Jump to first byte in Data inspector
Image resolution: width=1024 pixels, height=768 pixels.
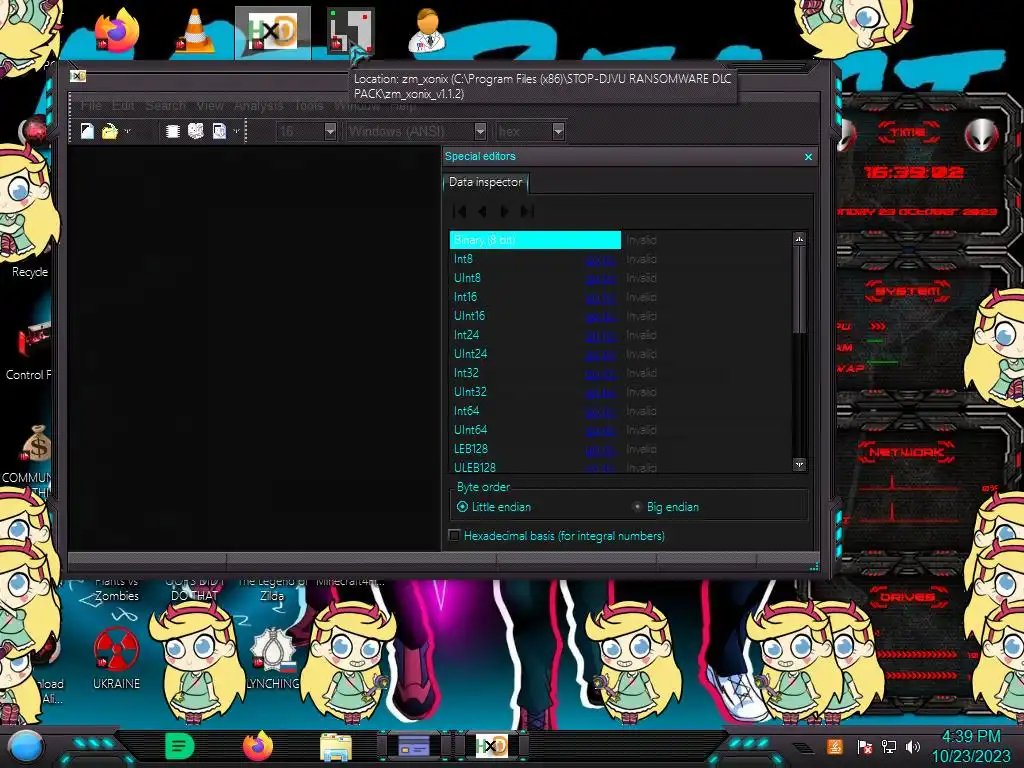460,211
